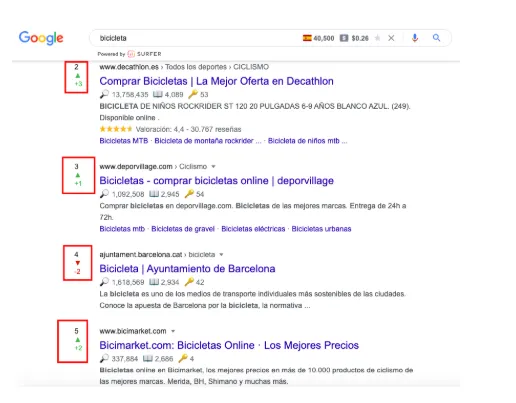Click word count book icon showing 2,686
Image resolution: width=516 pixels, height=403 pixels.
pyautogui.click(x=147, y=359)
